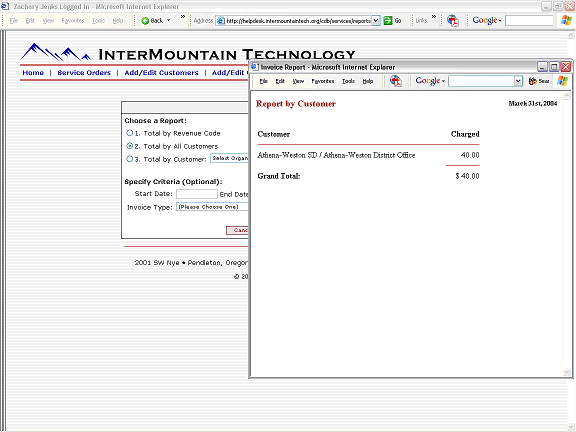Select Total by Revenue Code radio button
Image resolution: width=576 pixels, height=432 pixels.
[x=129, y=133]
